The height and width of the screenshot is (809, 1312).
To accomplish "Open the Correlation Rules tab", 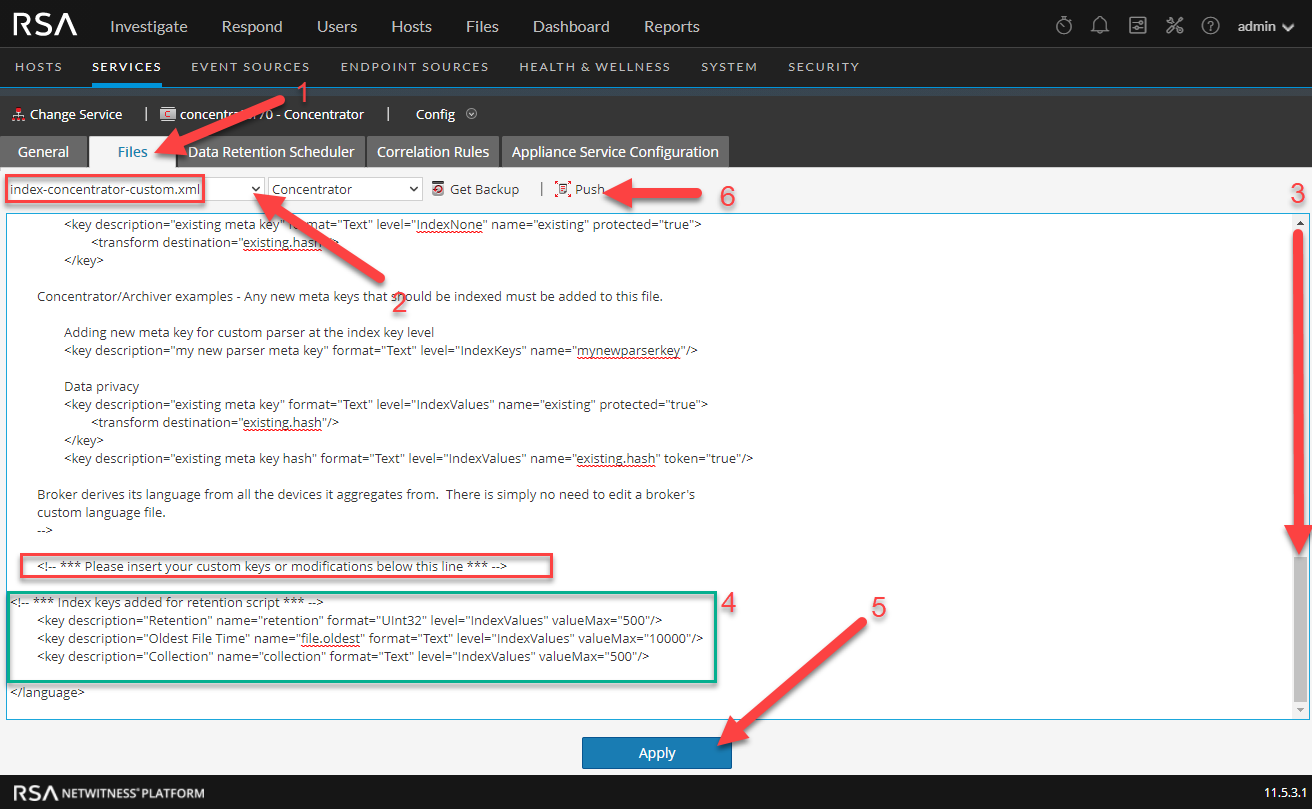I will coord(433,152).
